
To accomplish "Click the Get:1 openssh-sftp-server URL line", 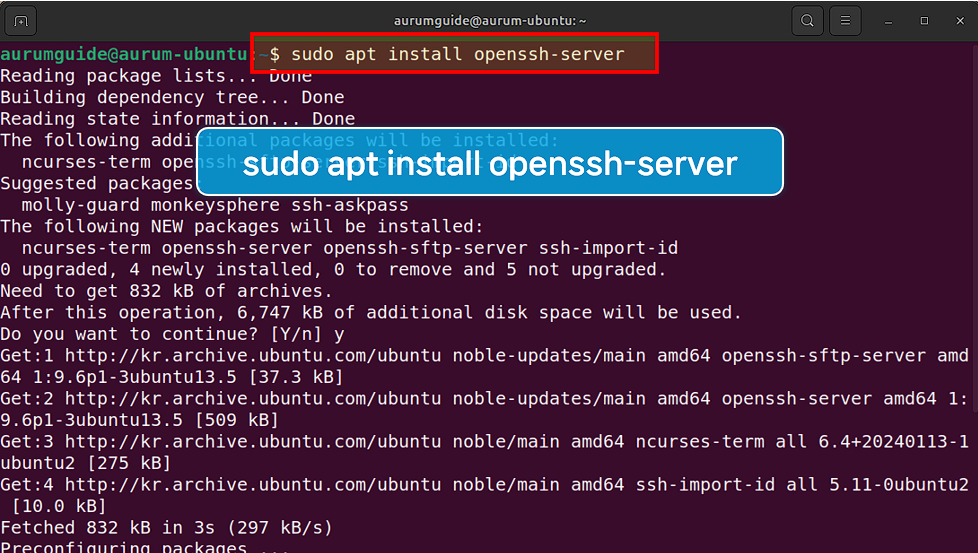I will tap(484, 355).
